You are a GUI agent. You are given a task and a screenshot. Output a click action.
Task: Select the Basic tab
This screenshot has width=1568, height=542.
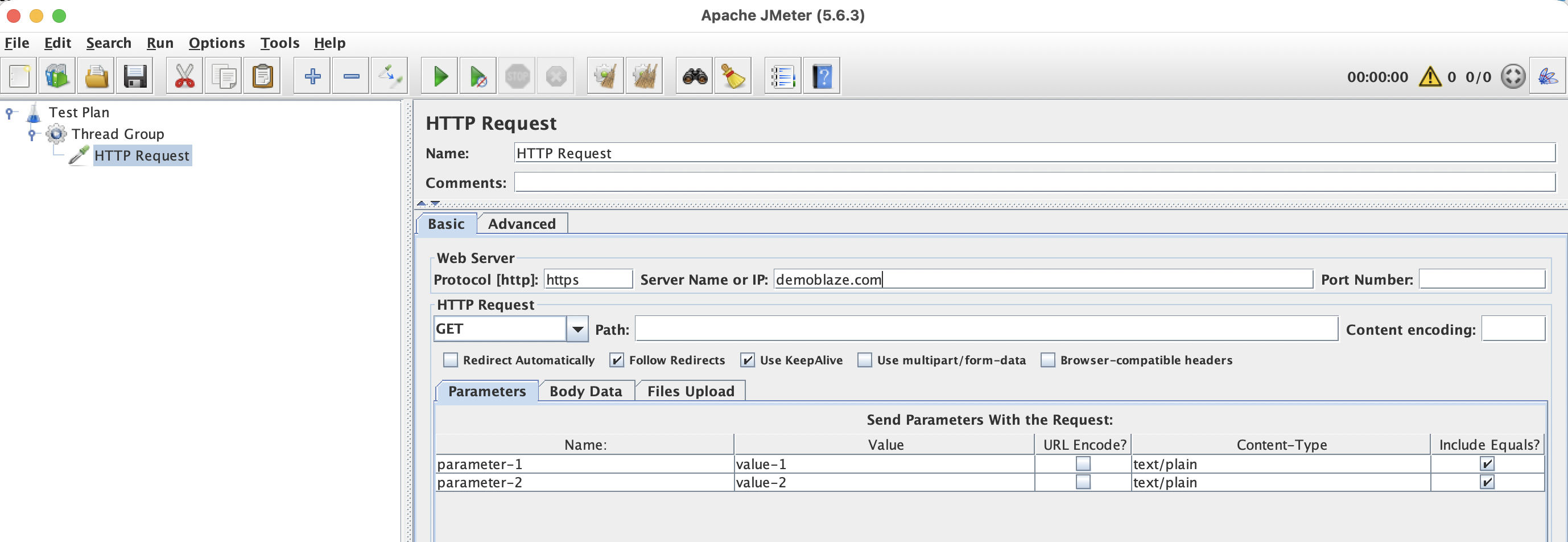point(446,224)
